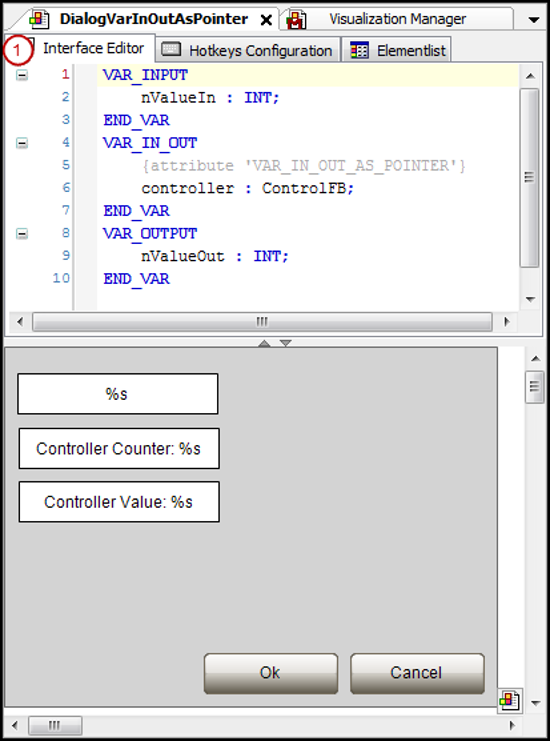Click the visualization canvas scroll down arrow
This screenshot has height=741, width=550.
tap(535, 703)
